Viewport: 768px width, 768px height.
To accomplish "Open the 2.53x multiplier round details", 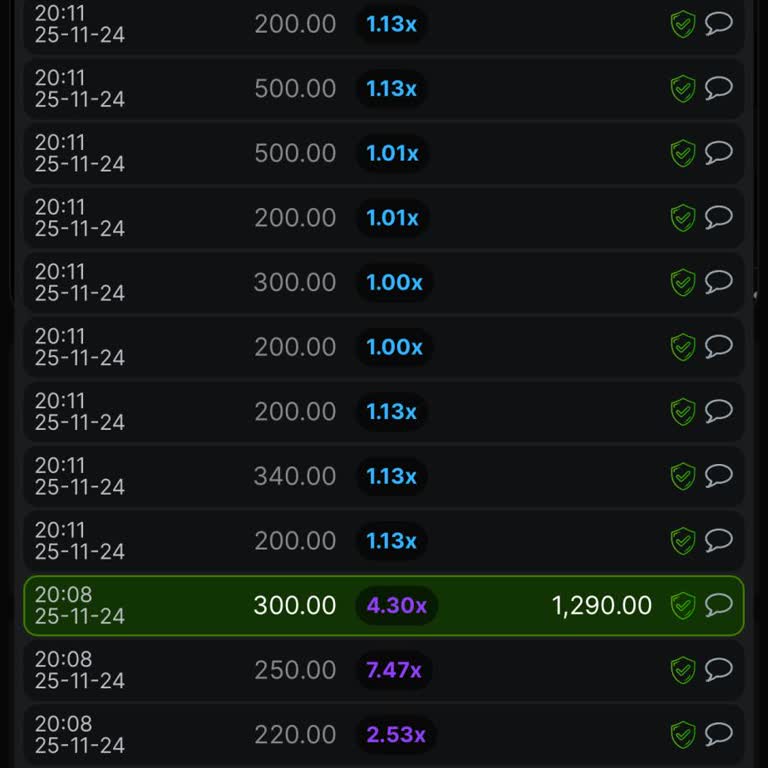I will tap(396, 735).
